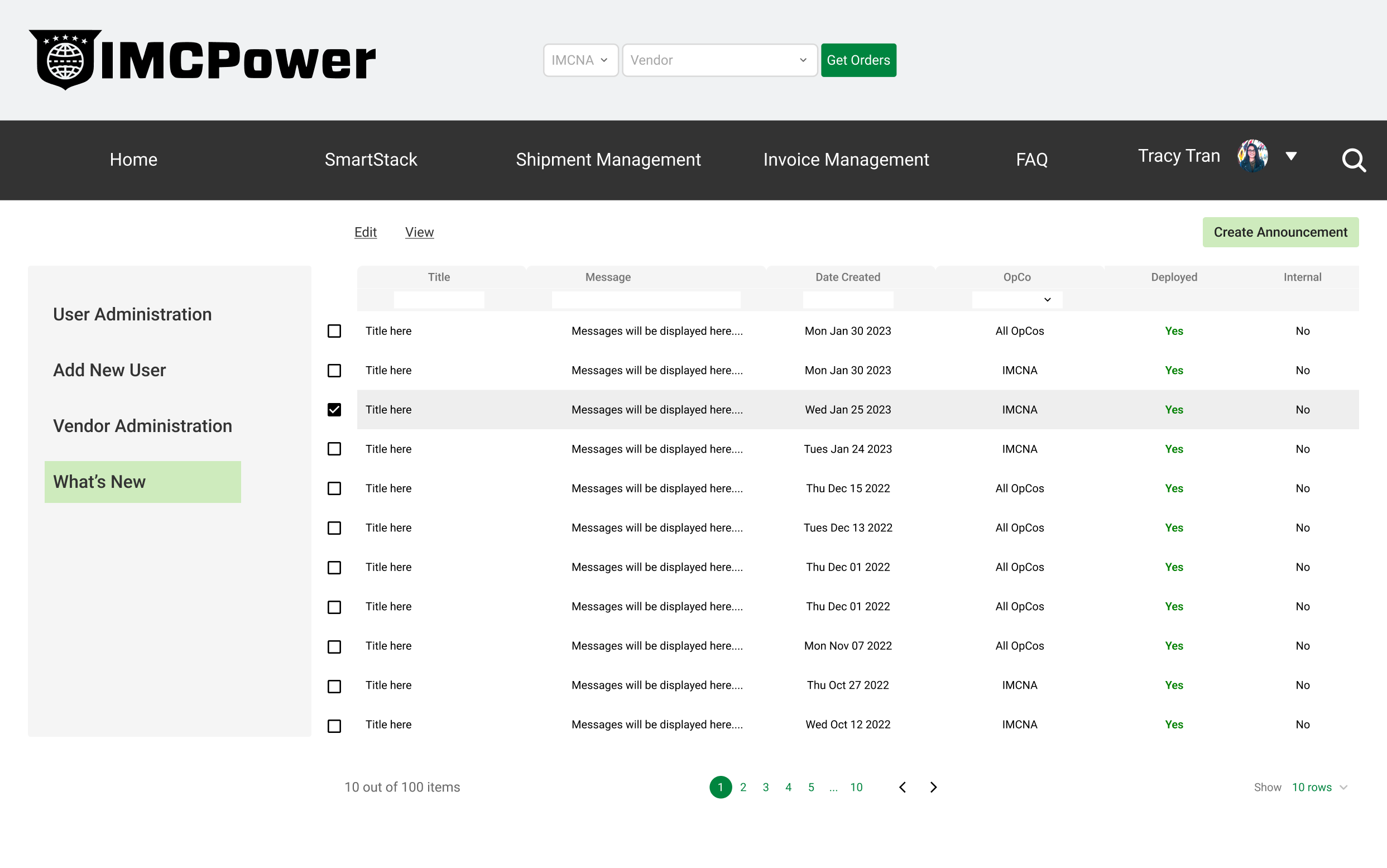Click the Create Announcement button
Image resolution: width=1387 pixels, height=868 pixels.
click(x=1280, y=232)
